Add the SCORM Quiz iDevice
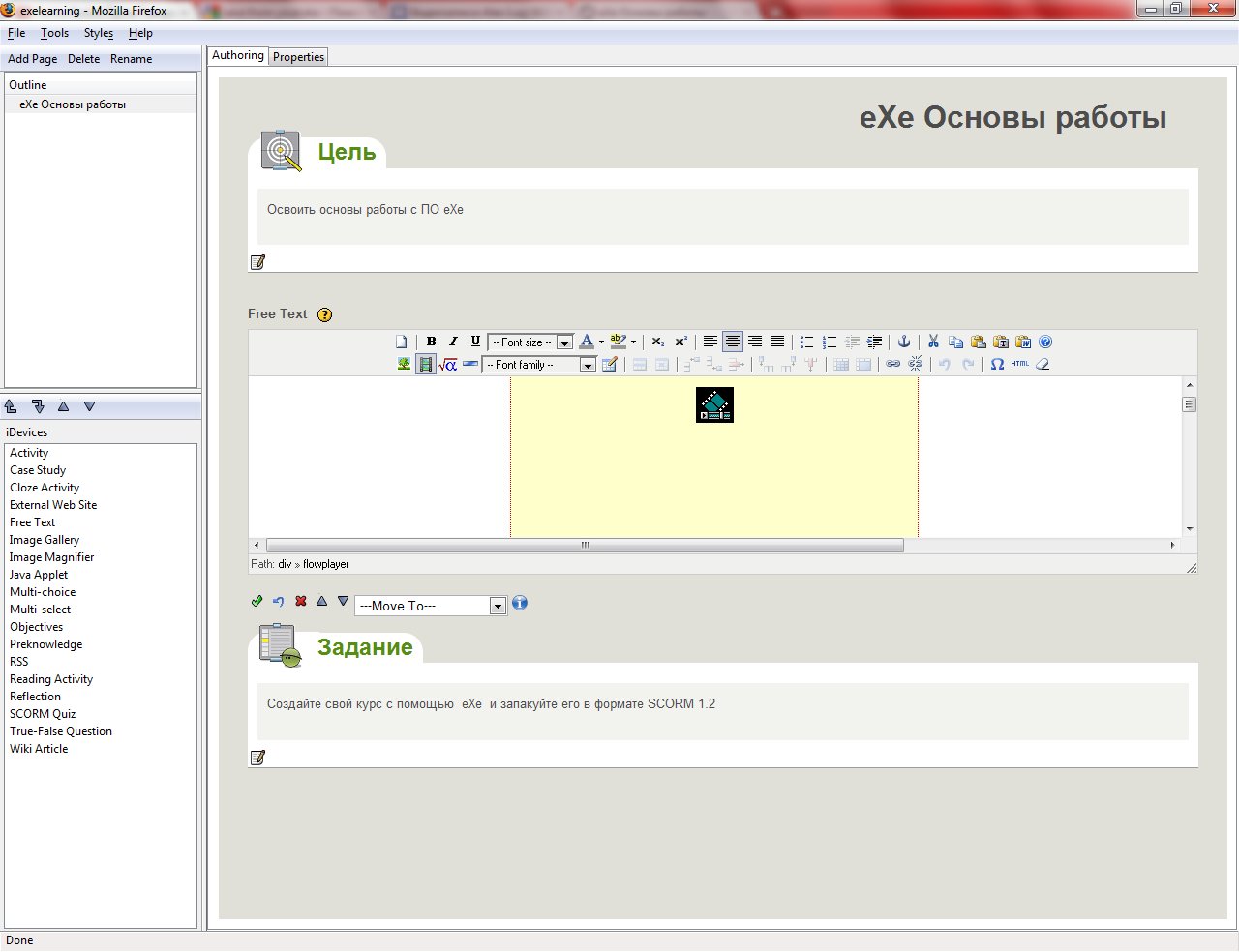The height and width of the screenshot is (952, 1239). click(43, 714)
